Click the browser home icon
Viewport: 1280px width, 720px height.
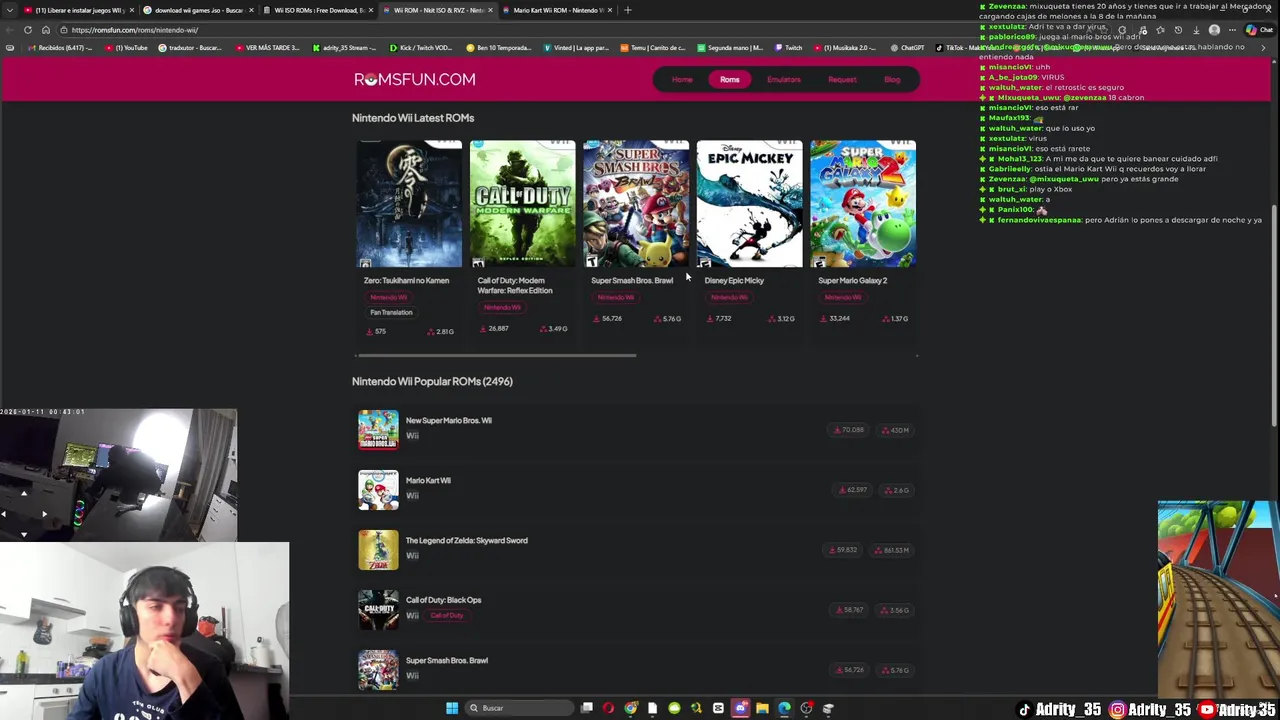pyautogui.click(x=45, y=30)
